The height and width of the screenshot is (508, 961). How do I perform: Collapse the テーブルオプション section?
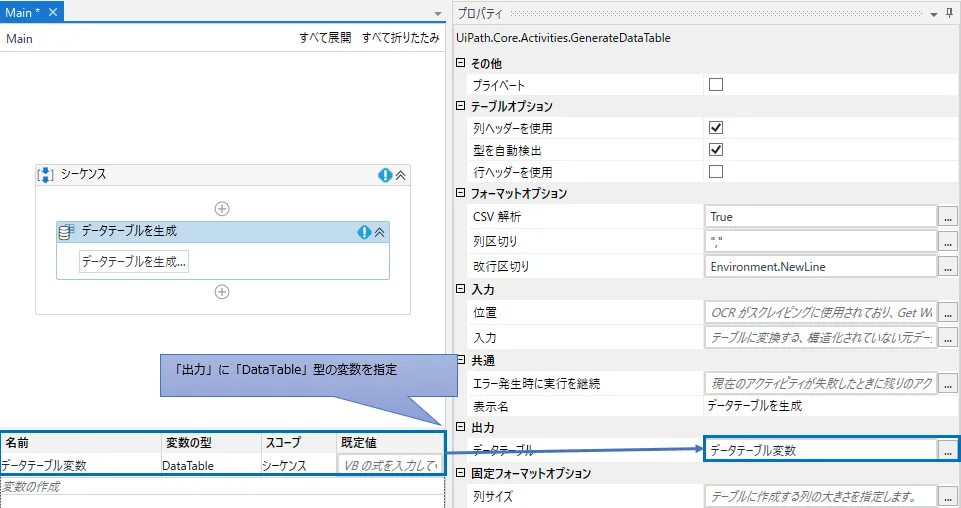(x=461, y=105)
